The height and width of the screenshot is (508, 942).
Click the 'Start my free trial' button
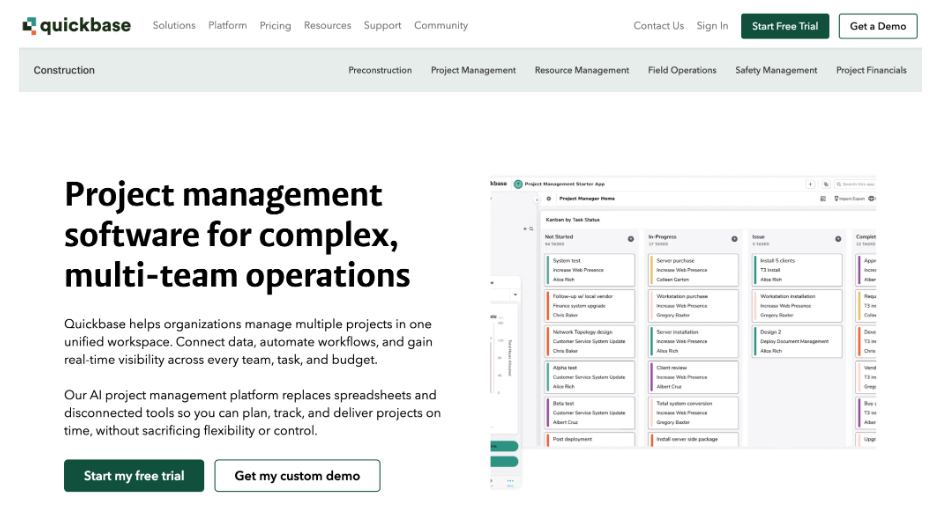click(134, 476)
